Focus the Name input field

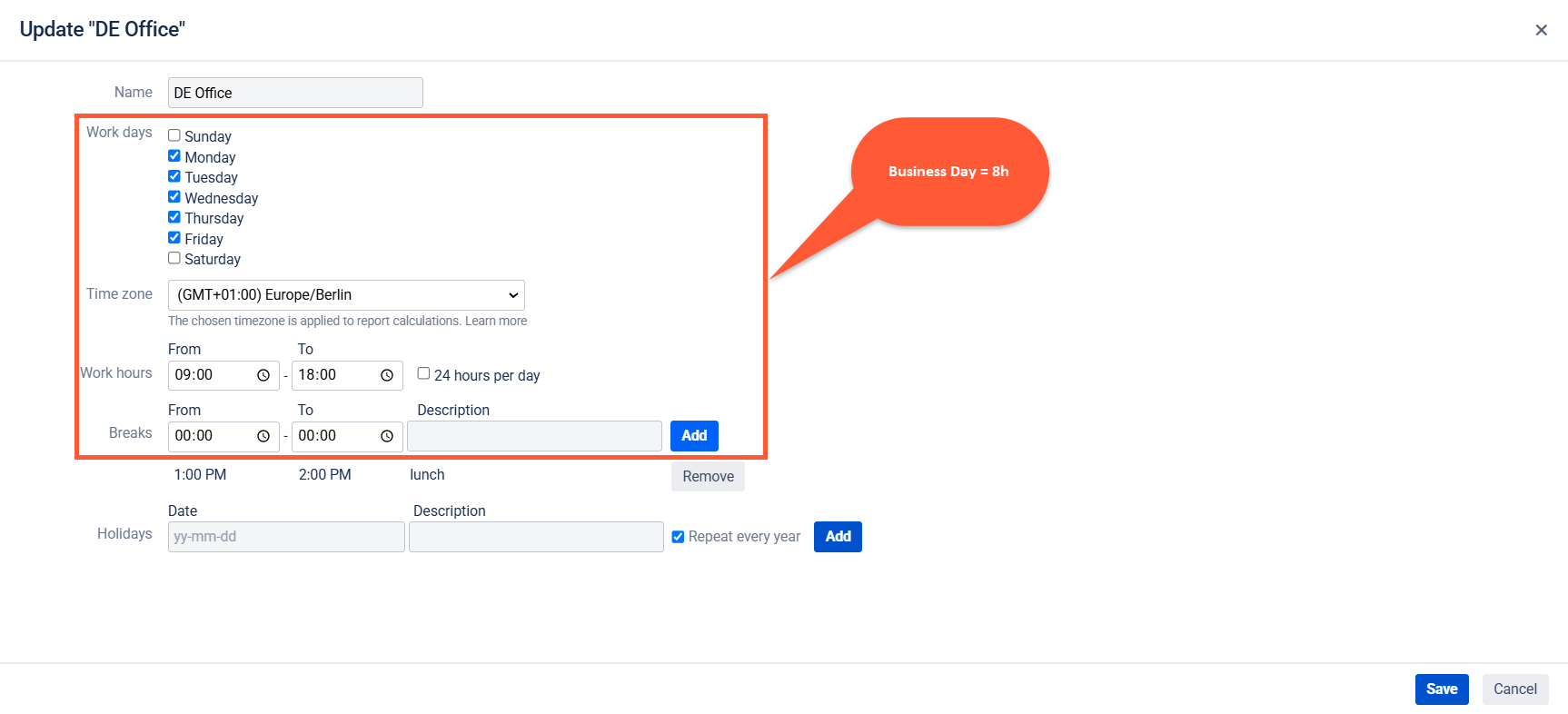tap(295, 93)
